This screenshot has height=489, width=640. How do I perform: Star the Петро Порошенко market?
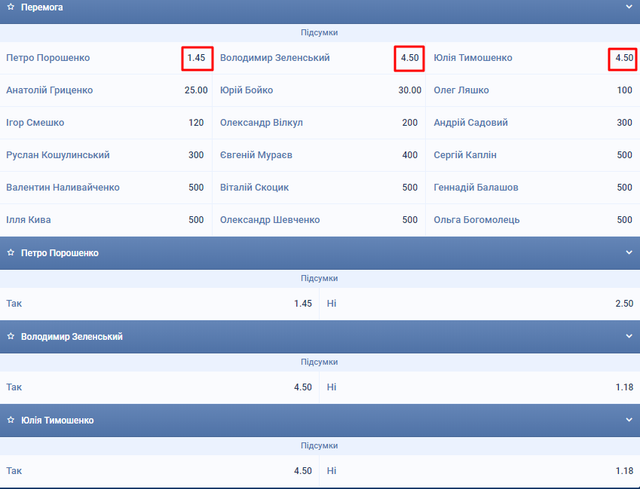tap(10, 253)
